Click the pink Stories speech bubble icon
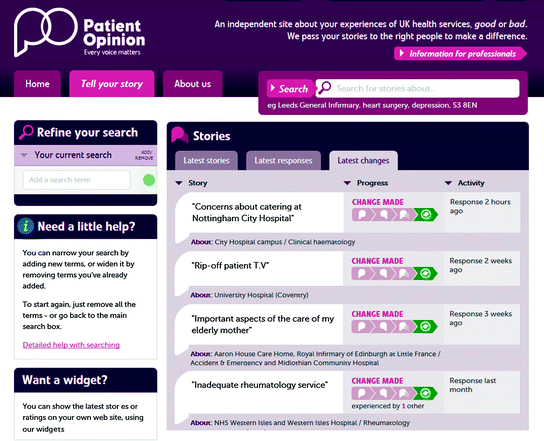Image resolution: width=544 pixels, height=441 pixels. 179,135
